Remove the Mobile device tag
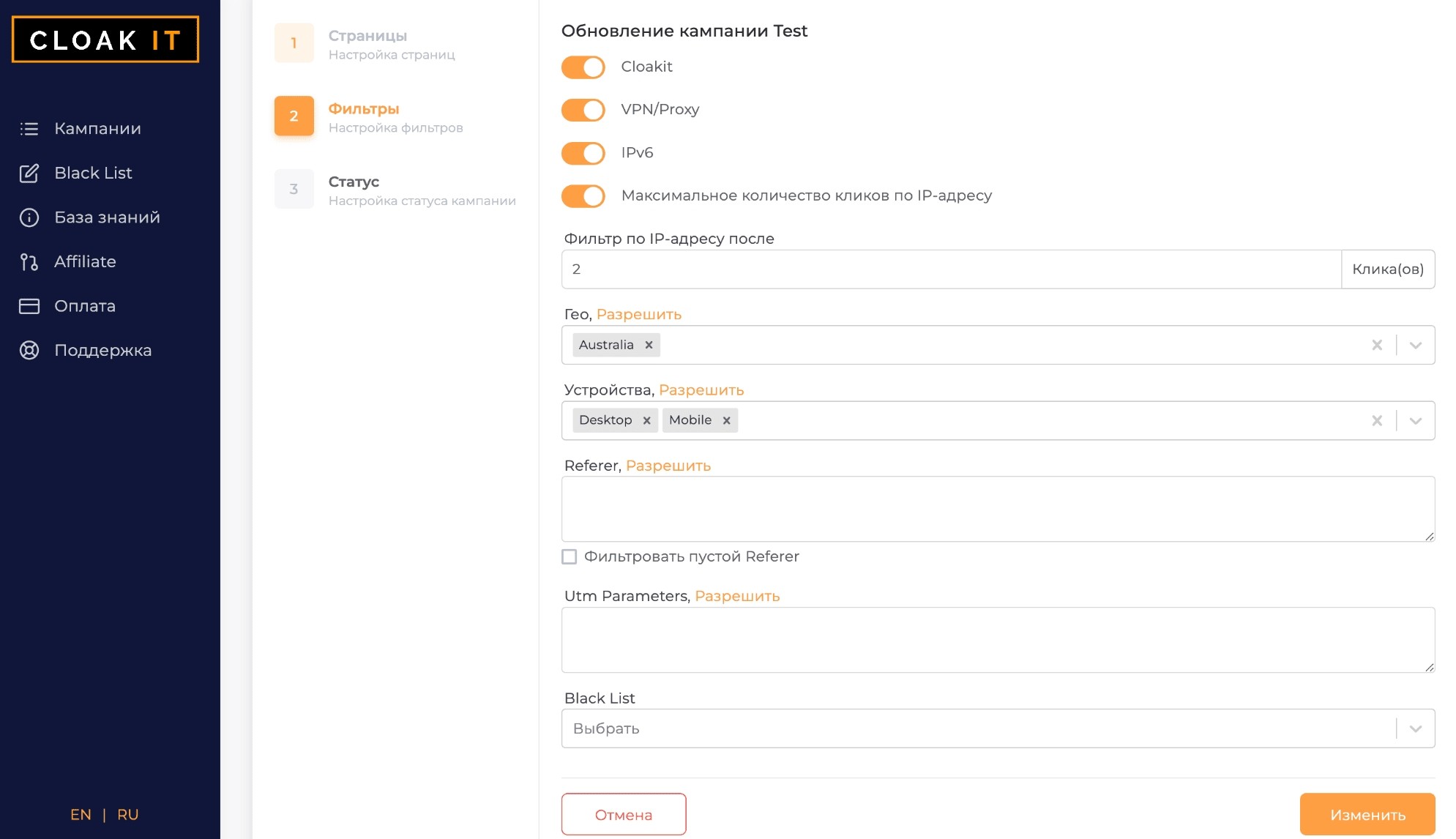The height and width of the screenshot is (839, 1456). point(726,420)
